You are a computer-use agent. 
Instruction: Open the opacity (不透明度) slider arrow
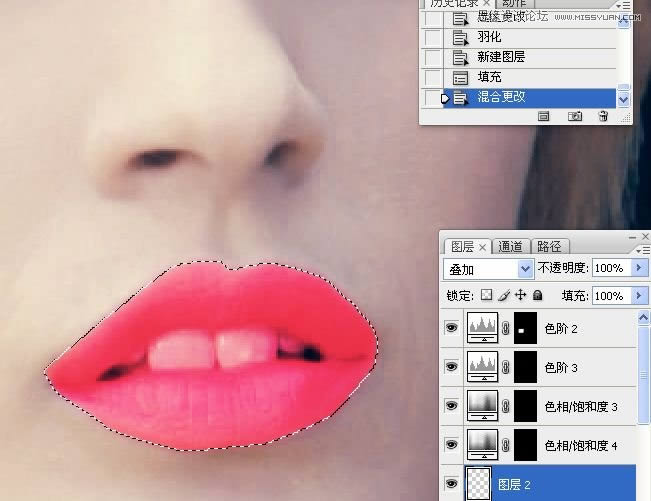click(x=638, y=269)
